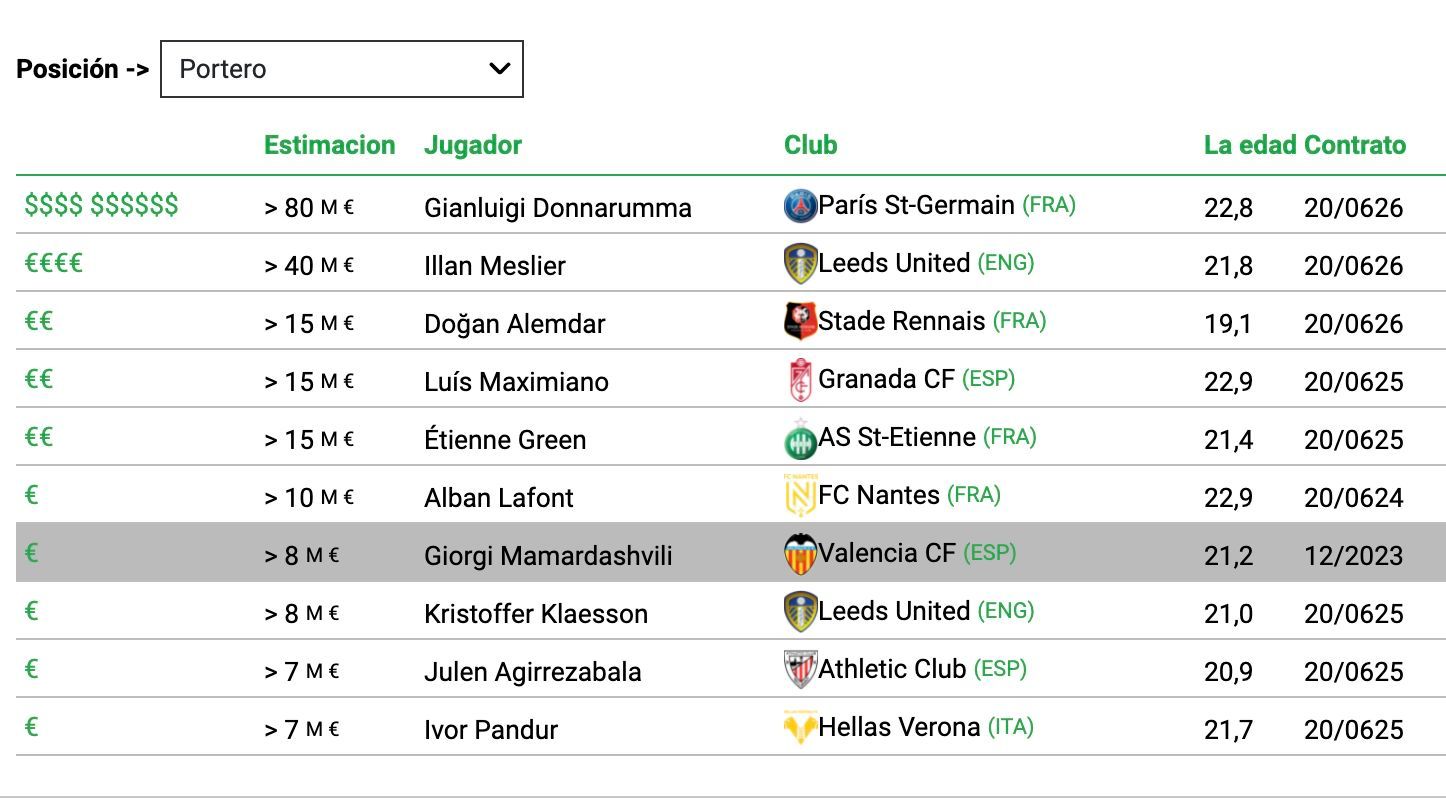Open Gianluigi Donnarumma player name
Screen dimensions: 1446x798
point(557,208)
